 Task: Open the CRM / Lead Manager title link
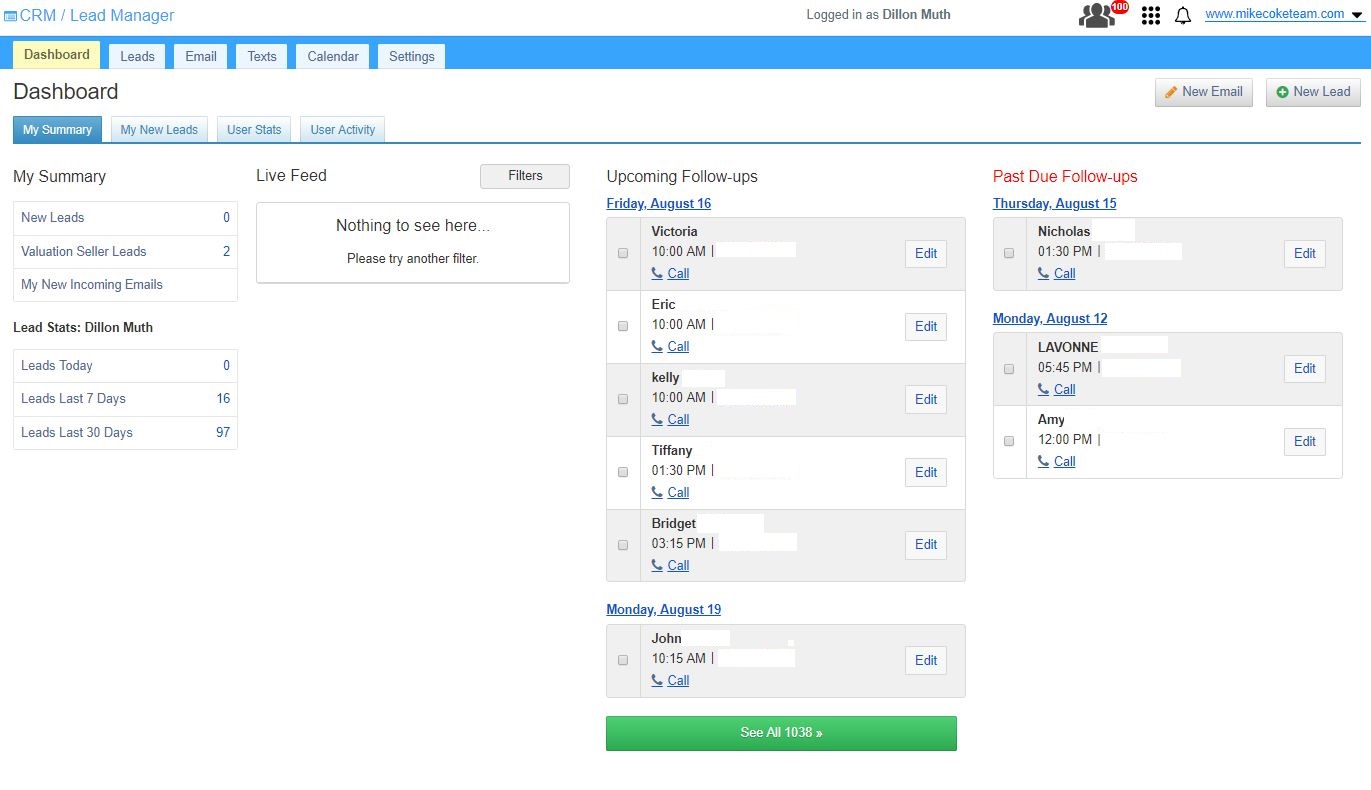coord(97,16)
